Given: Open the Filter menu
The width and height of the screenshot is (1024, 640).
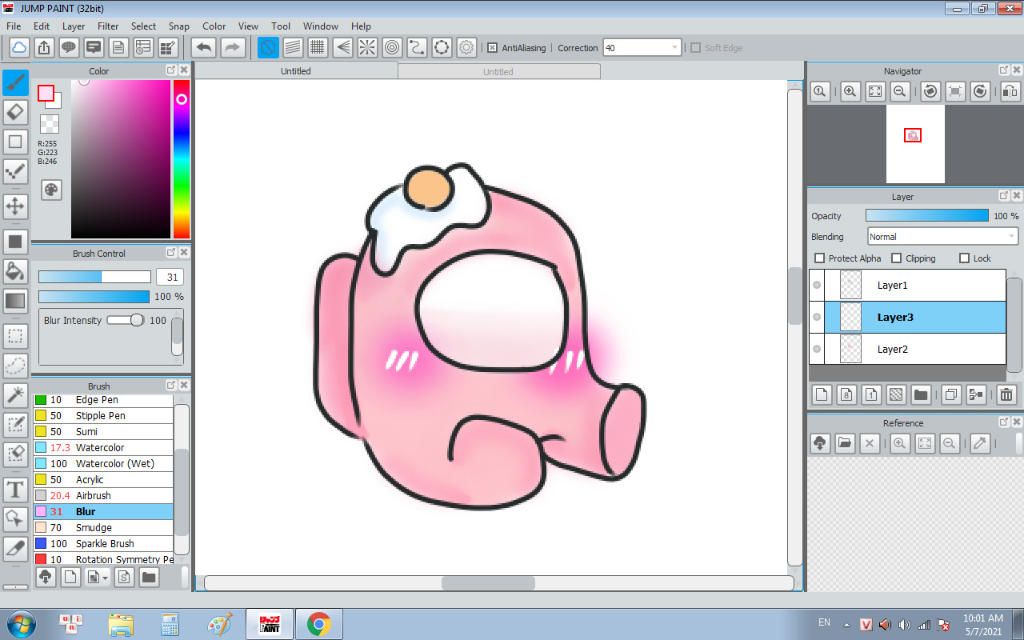Looking at the screenshot, I should 108,26.
